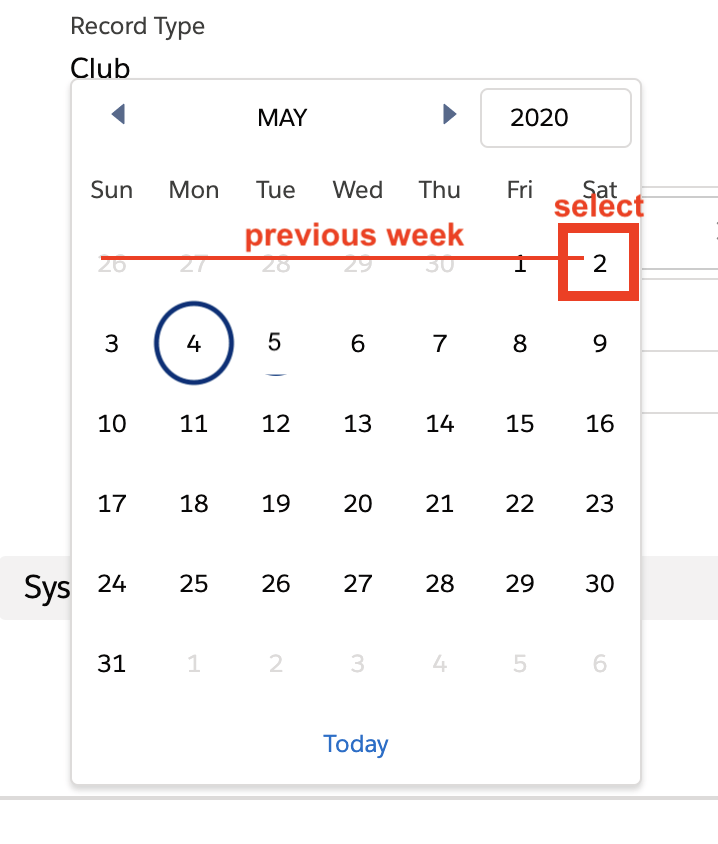Pick Thursday May 7

pyautogui.click(x=440, y=344)
